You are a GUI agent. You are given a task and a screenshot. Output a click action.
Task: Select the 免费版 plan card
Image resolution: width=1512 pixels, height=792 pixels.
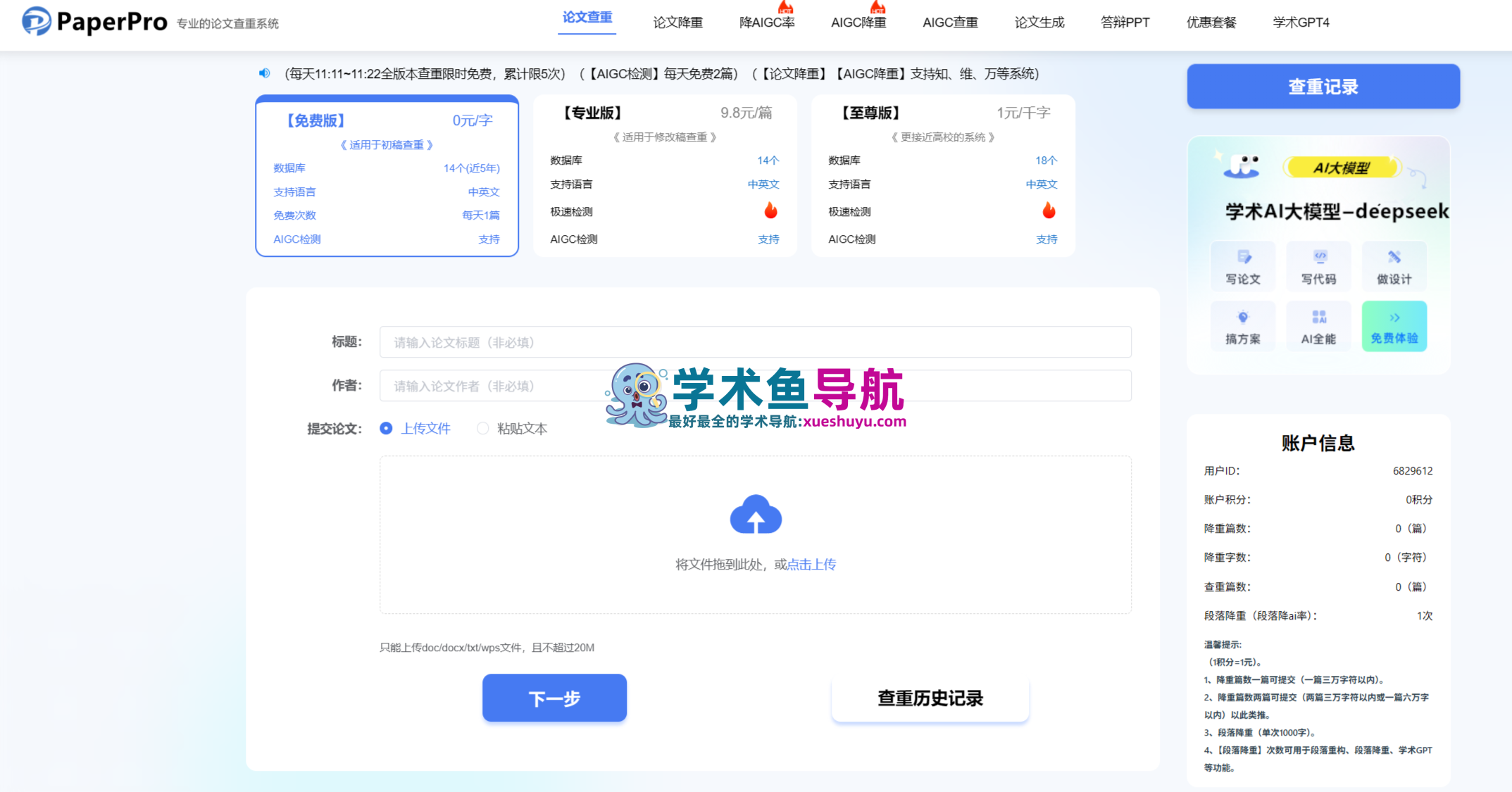387,176
